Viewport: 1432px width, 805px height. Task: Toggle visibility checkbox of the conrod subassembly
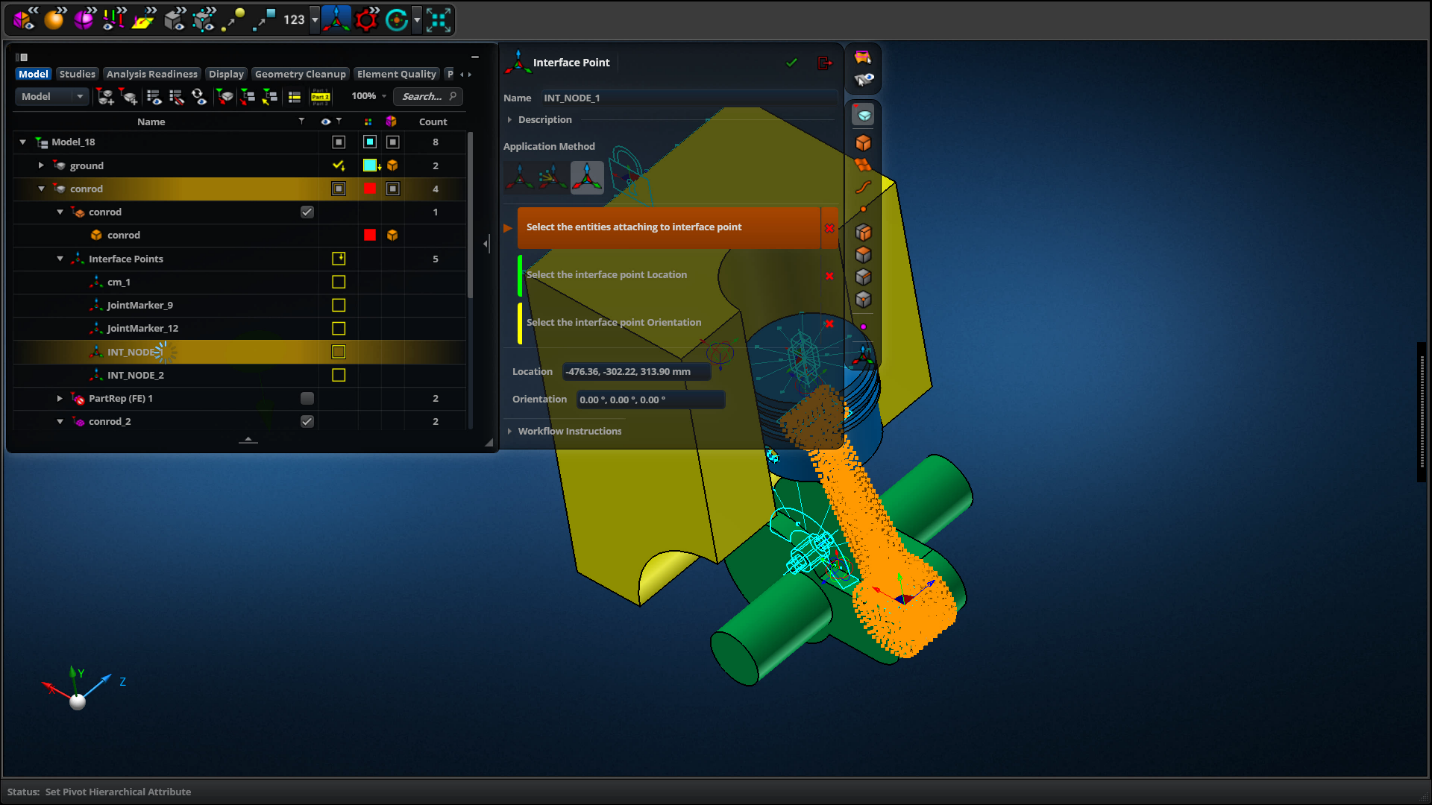tap(307, 211)
